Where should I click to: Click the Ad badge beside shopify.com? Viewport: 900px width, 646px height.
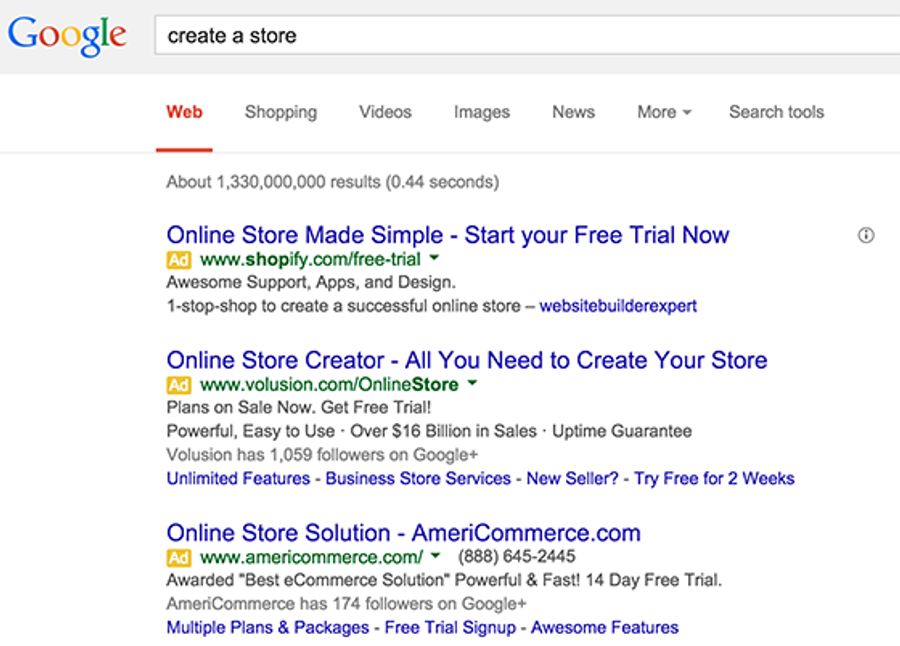(x=178, y=260)
